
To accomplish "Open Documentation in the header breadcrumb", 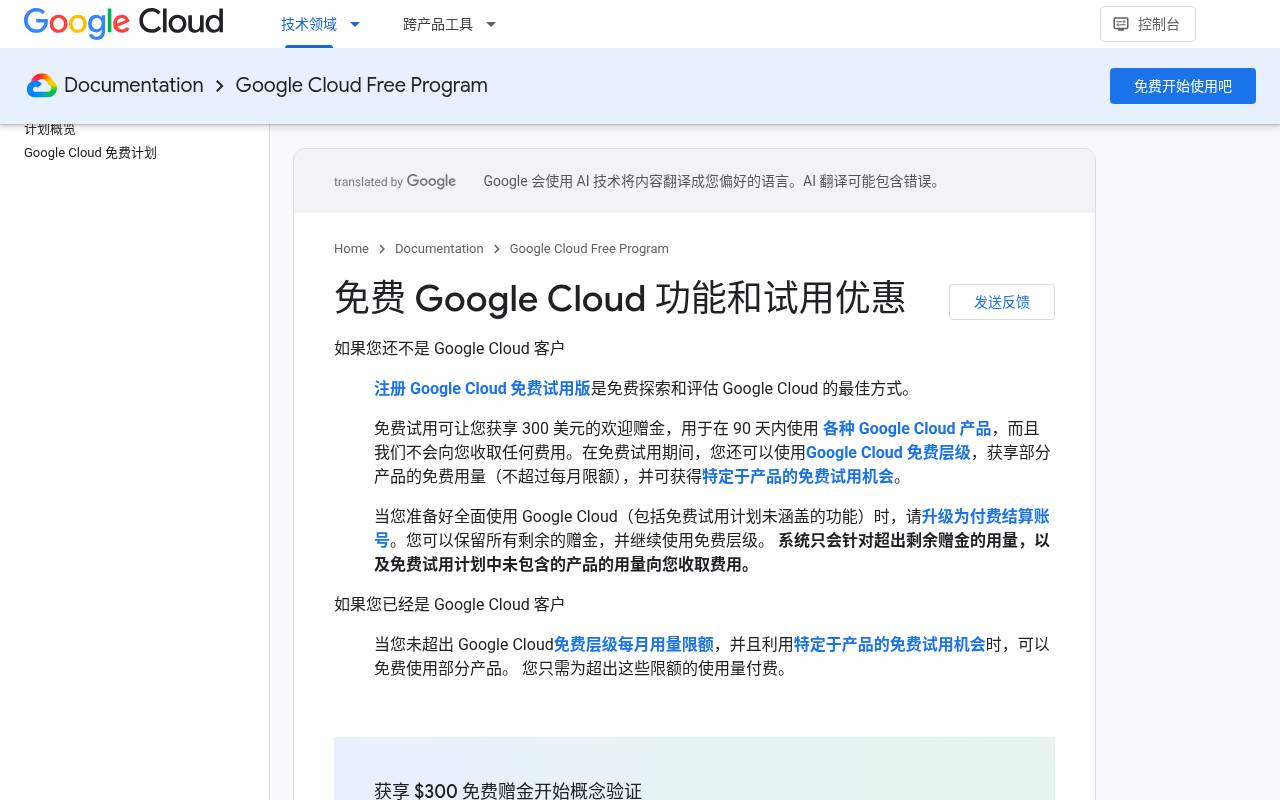I will click(x=133, y=85).
